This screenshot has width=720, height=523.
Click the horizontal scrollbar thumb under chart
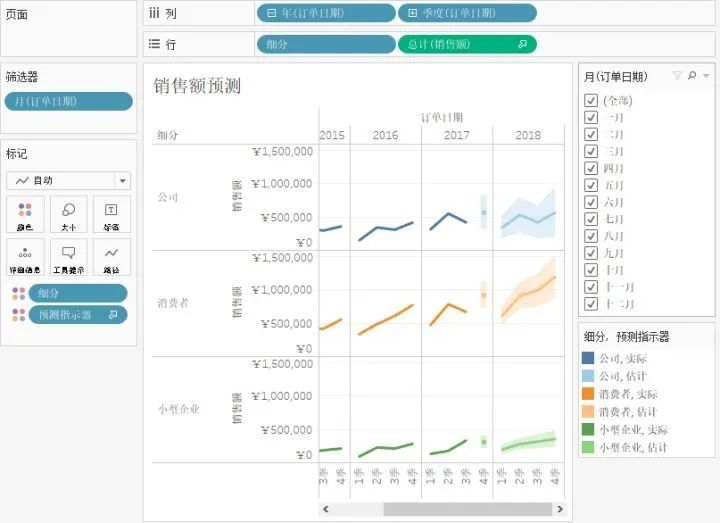coord(467,509)
